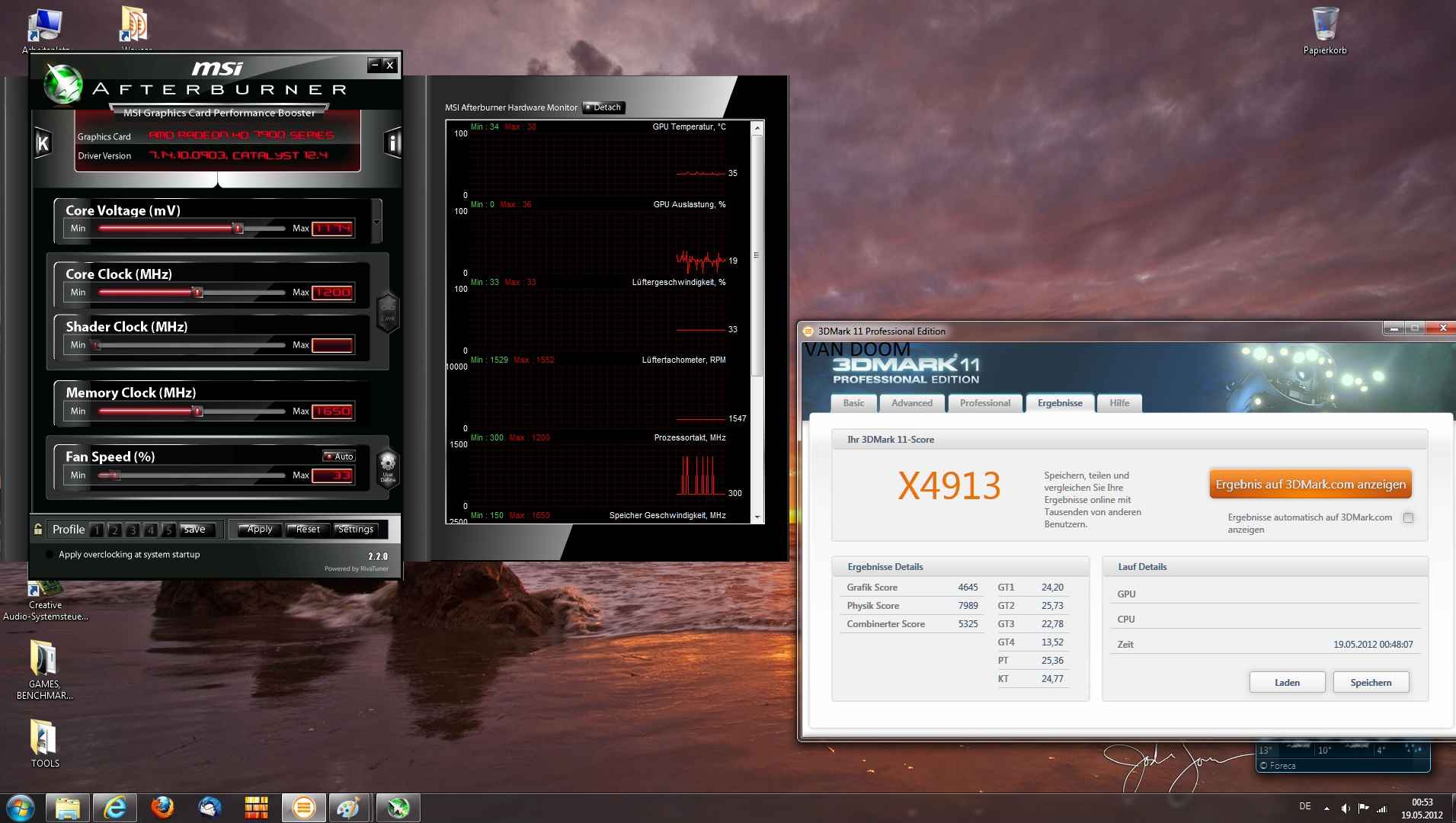This screenshot has height=823, width=1456.
Task: Open the Windows Start menu
Action: [x=20, y=808]
